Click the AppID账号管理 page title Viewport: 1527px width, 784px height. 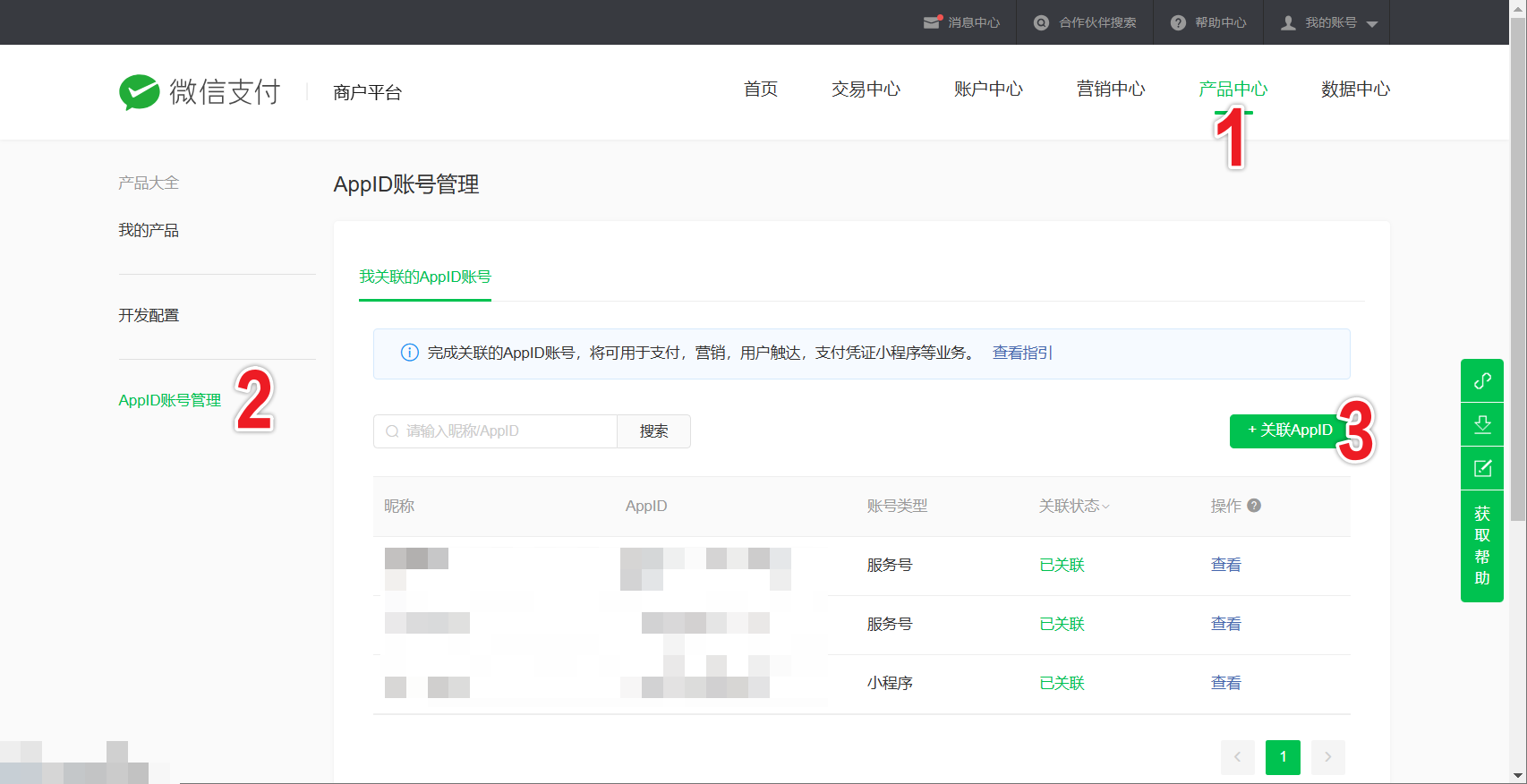coord(406,184)
